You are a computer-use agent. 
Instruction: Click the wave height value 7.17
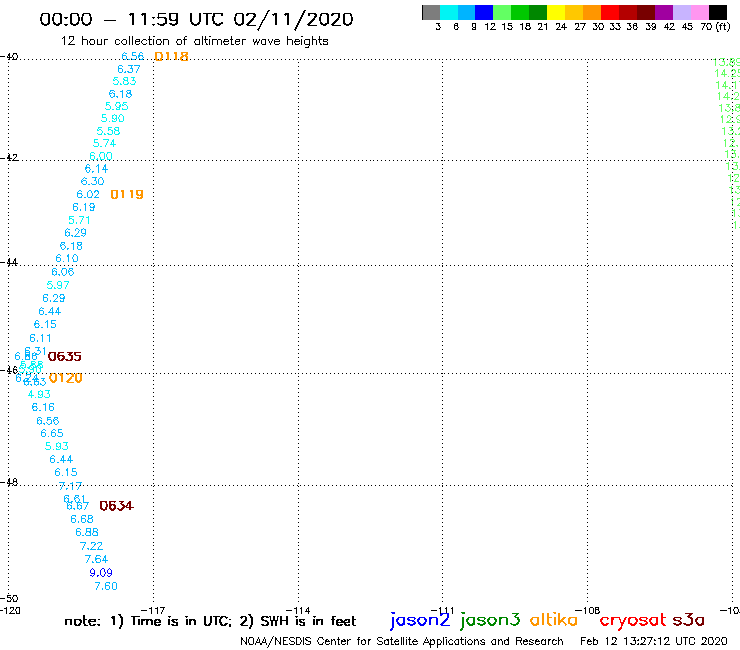[x=70, y=486]
